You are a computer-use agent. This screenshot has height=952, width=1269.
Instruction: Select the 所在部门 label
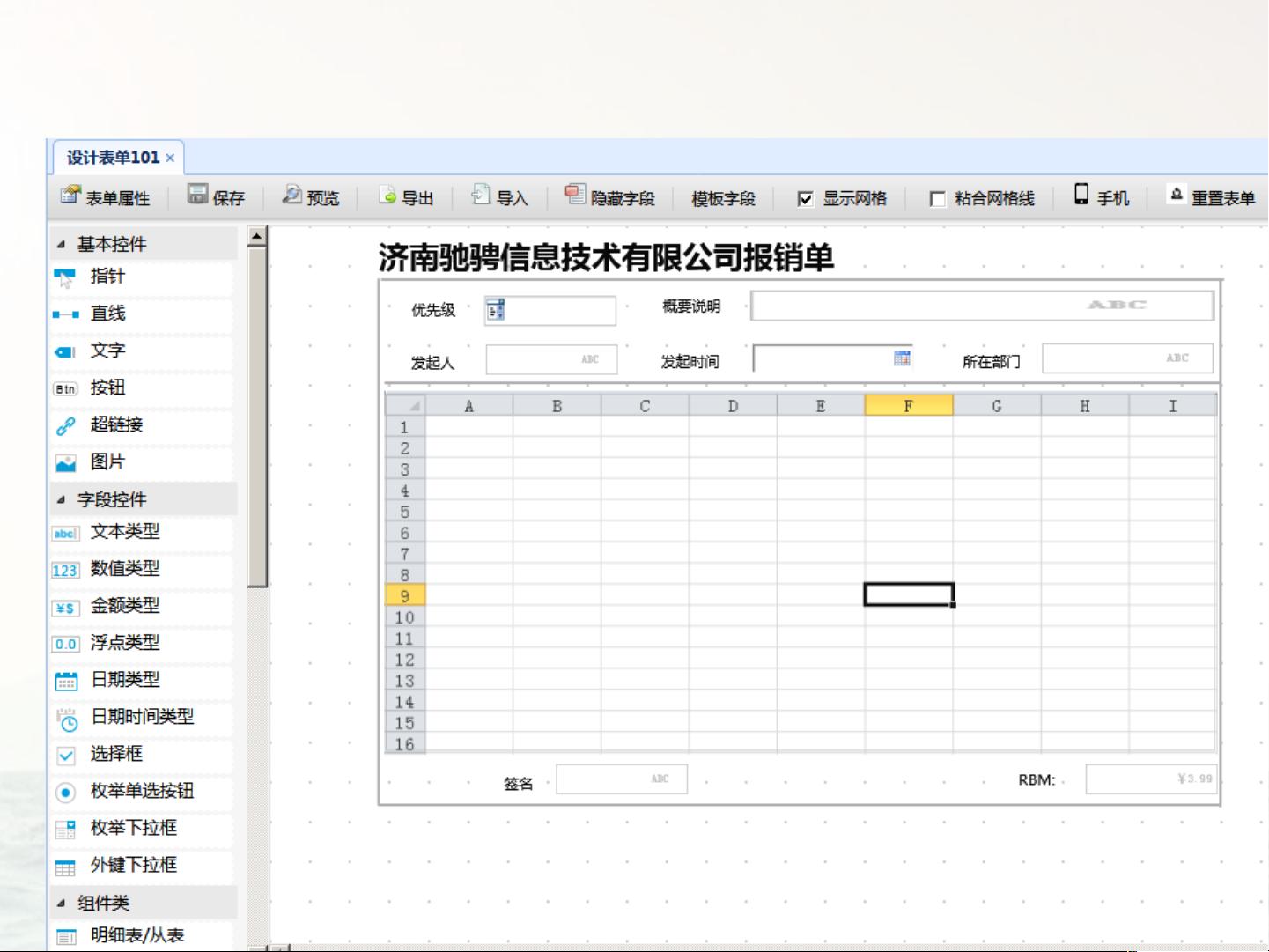point(992,361)
